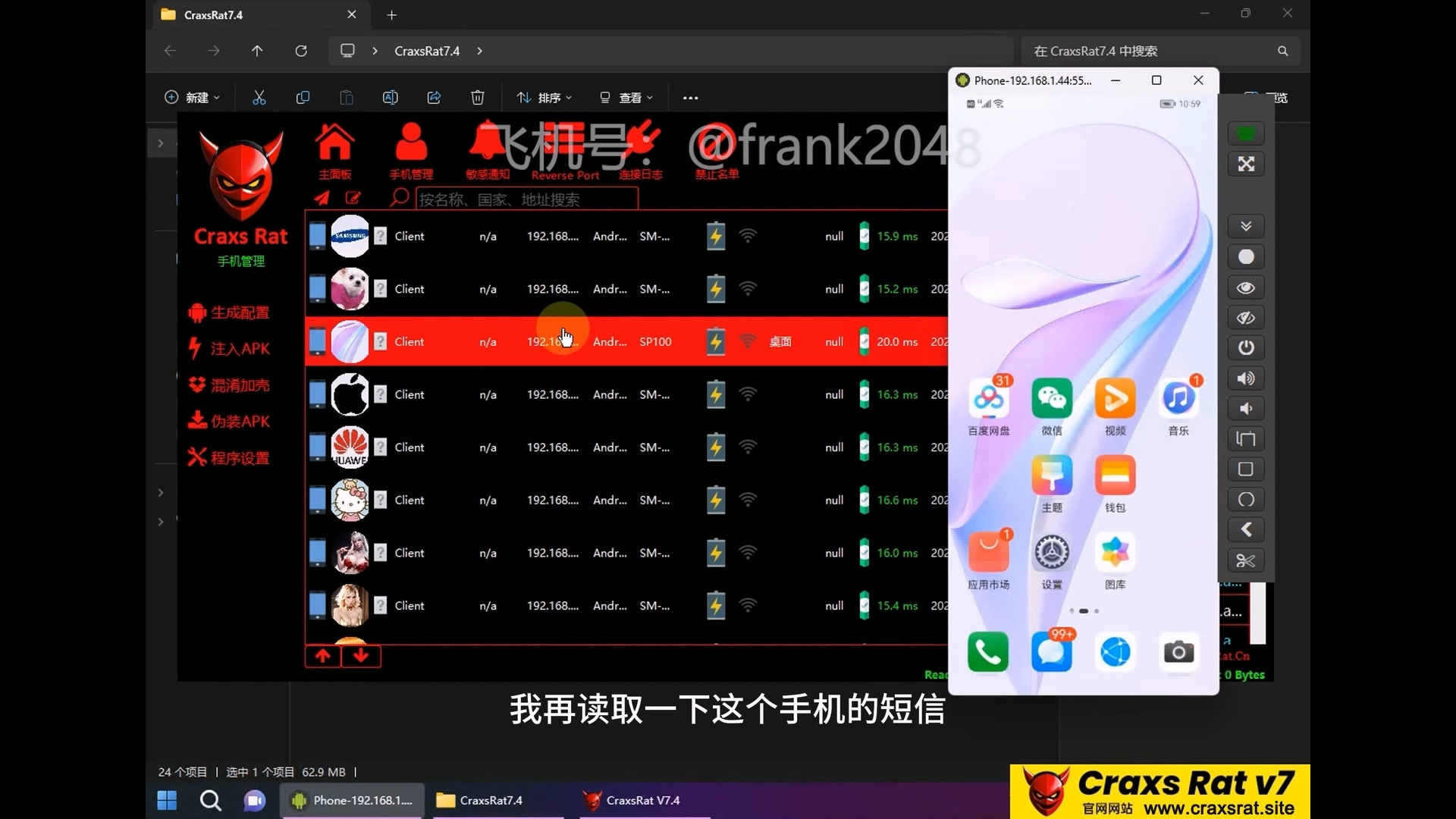Screen dimensions: 1456x819
Task: Click the power icon in the phone toolbar
Action: [1246, 348]
